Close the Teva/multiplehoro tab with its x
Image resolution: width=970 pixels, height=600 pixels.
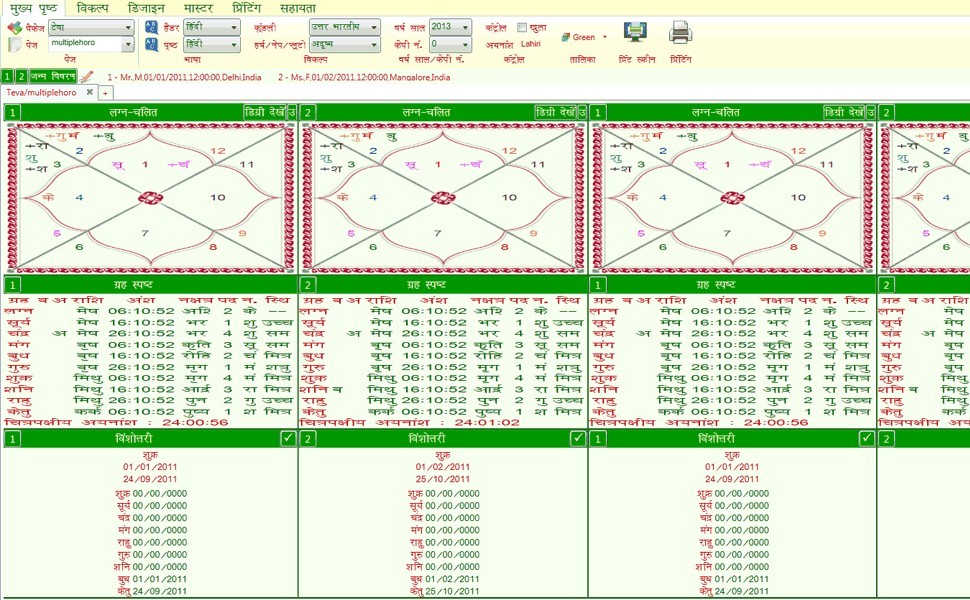90,92
